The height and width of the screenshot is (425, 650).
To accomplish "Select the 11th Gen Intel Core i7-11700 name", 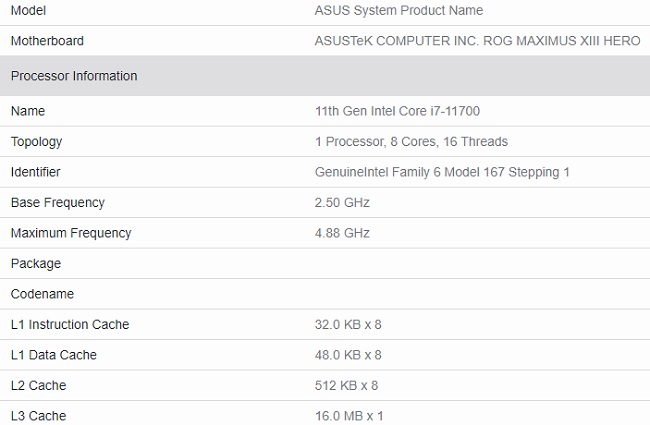I will point(397,111).
